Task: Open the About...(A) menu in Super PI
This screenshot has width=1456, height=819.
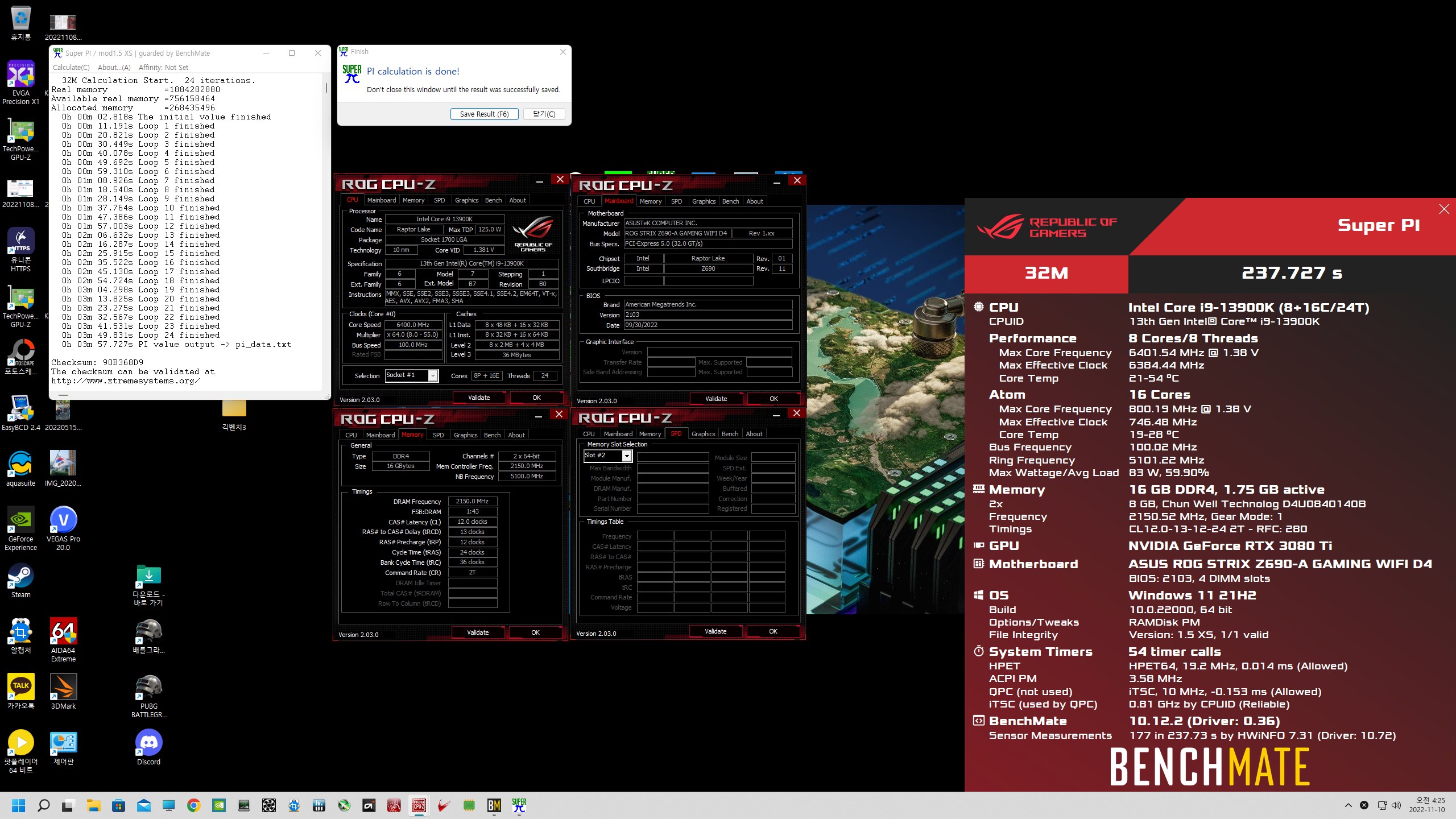Action: (x=114, y=67)
